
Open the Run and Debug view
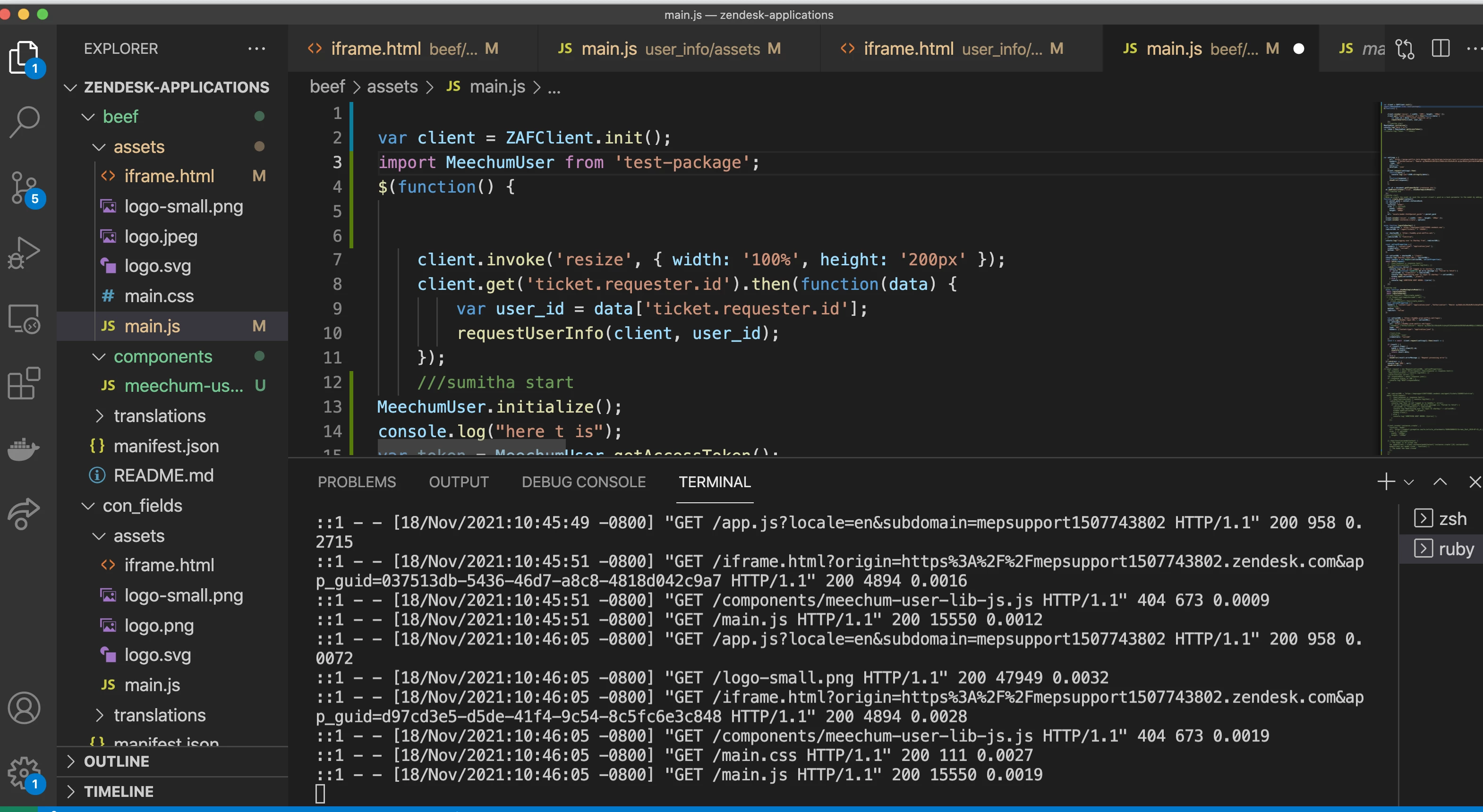click(24, 253)
